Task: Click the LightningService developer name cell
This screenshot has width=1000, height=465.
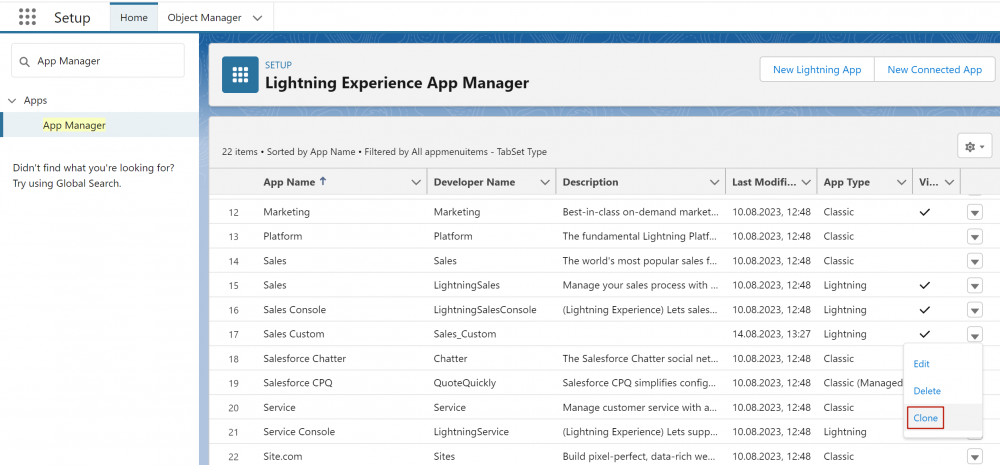Action: [471, 432]
